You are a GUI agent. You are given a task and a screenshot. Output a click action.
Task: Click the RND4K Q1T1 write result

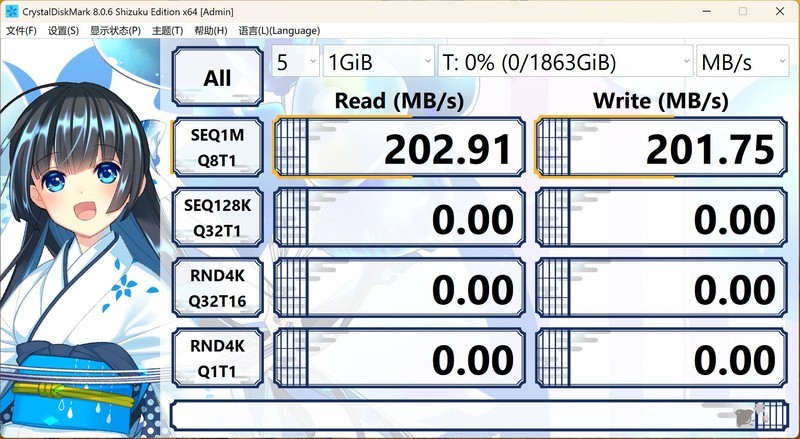[x=661, y=358]
